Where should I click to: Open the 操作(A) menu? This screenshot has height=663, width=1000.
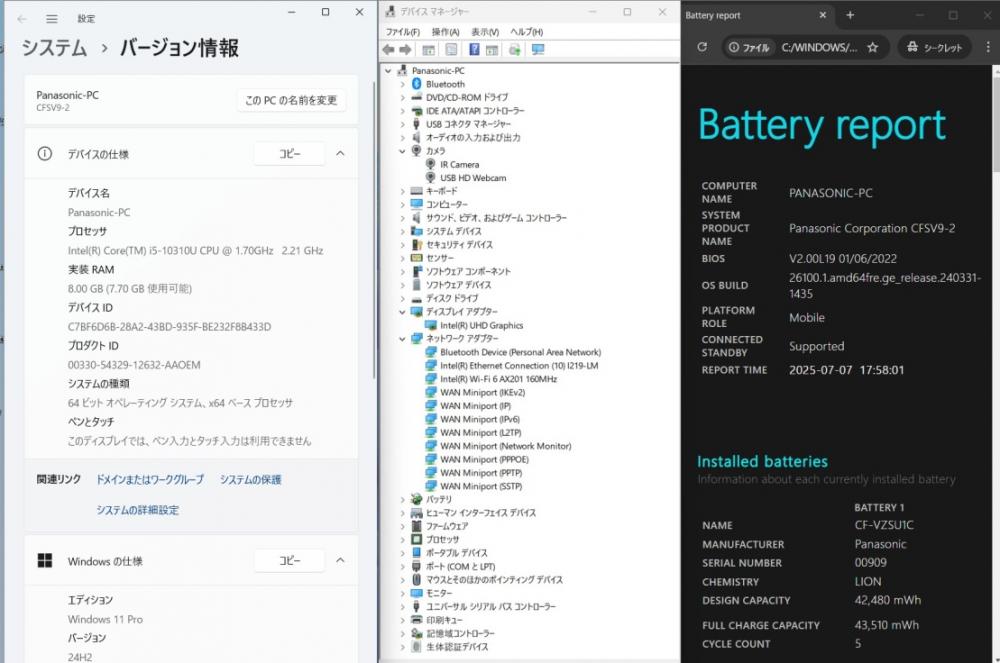pyautogui.click(x=445, y=31)
